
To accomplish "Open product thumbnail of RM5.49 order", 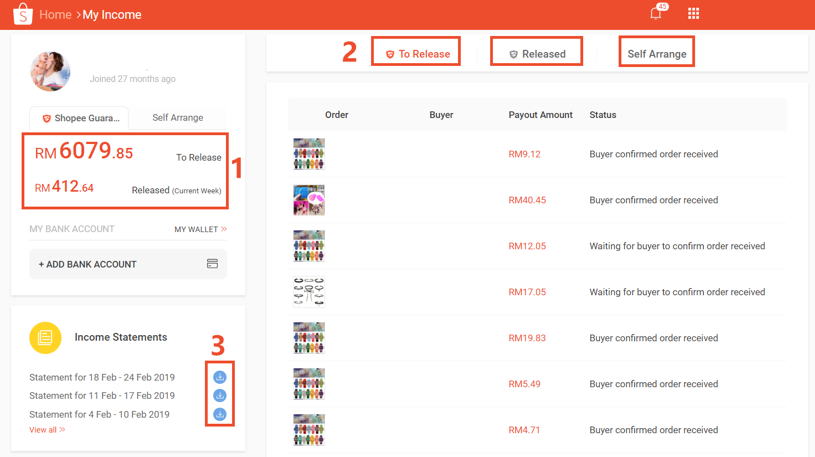I will 309,384.
